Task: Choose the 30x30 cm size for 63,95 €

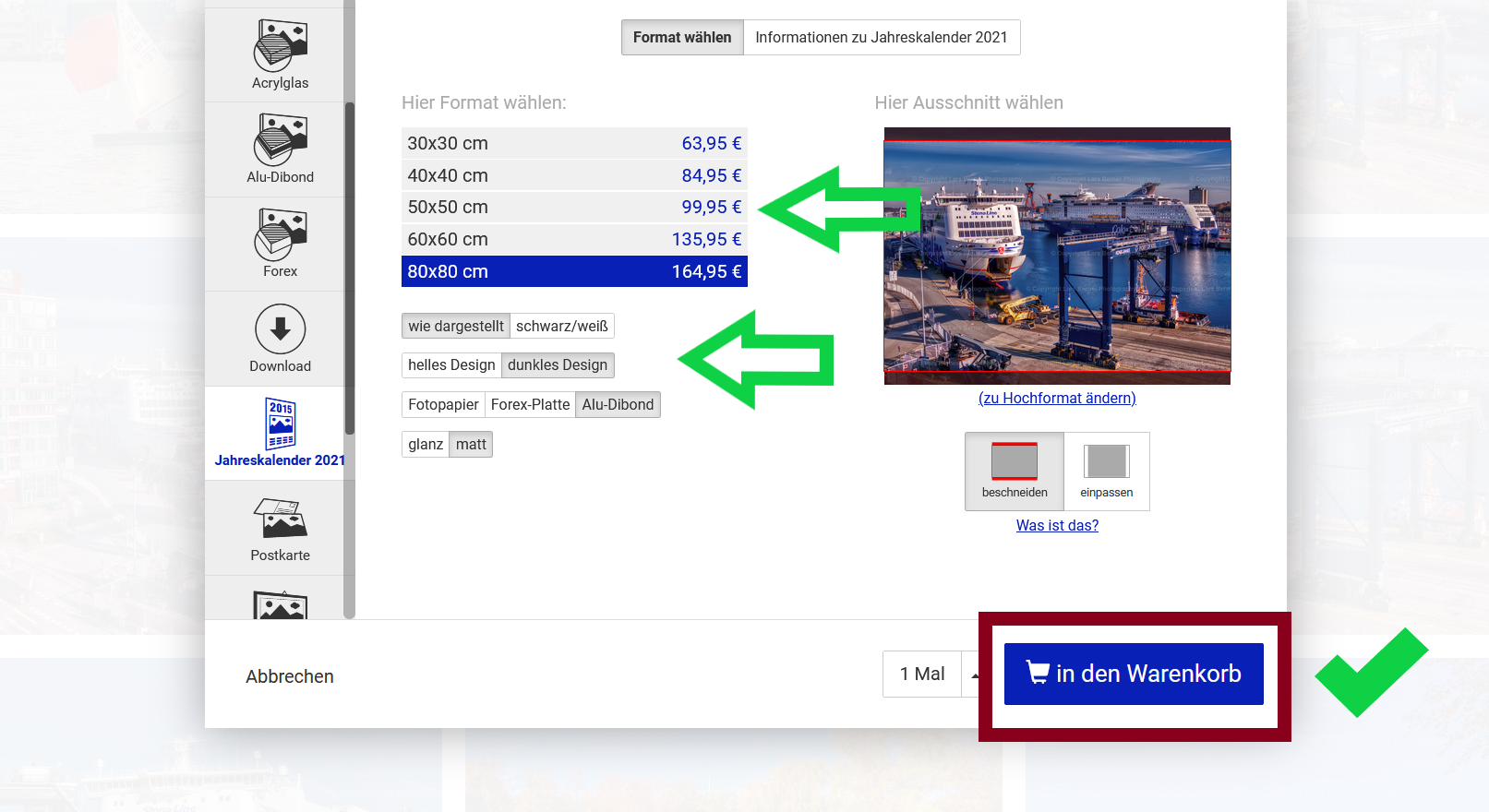Action: 574,143
